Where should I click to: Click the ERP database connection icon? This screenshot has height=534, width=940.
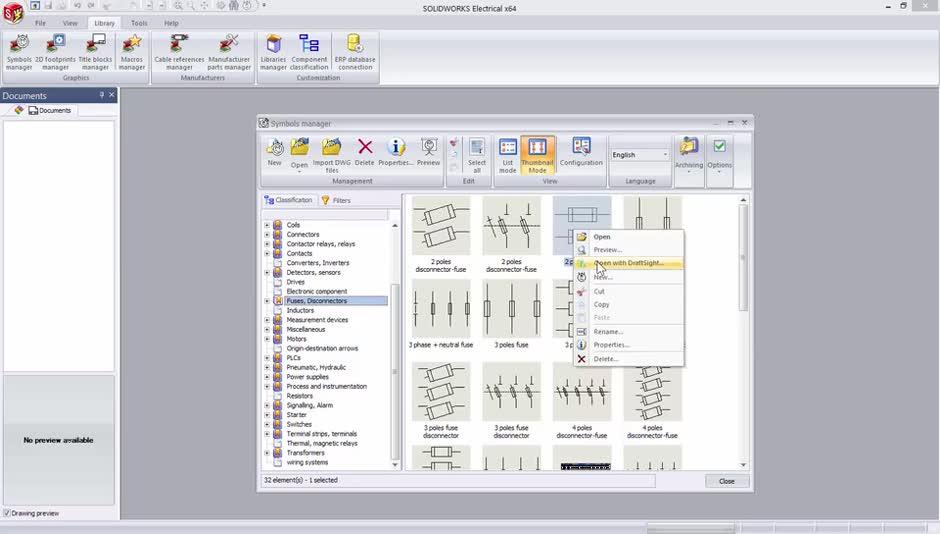355,45
